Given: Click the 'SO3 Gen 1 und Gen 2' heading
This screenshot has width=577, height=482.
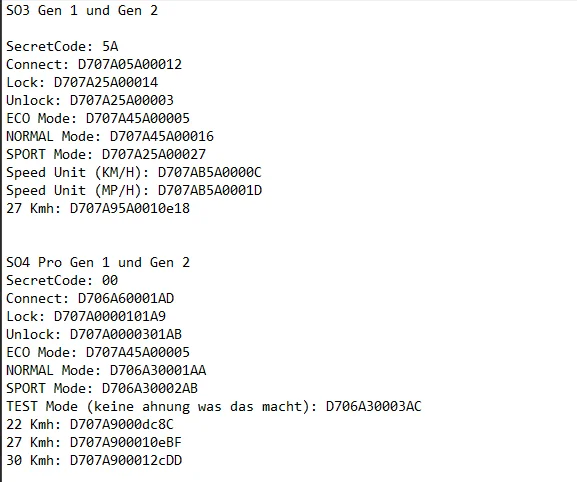Looking at the screenshot, I should (x=82, y=11).
